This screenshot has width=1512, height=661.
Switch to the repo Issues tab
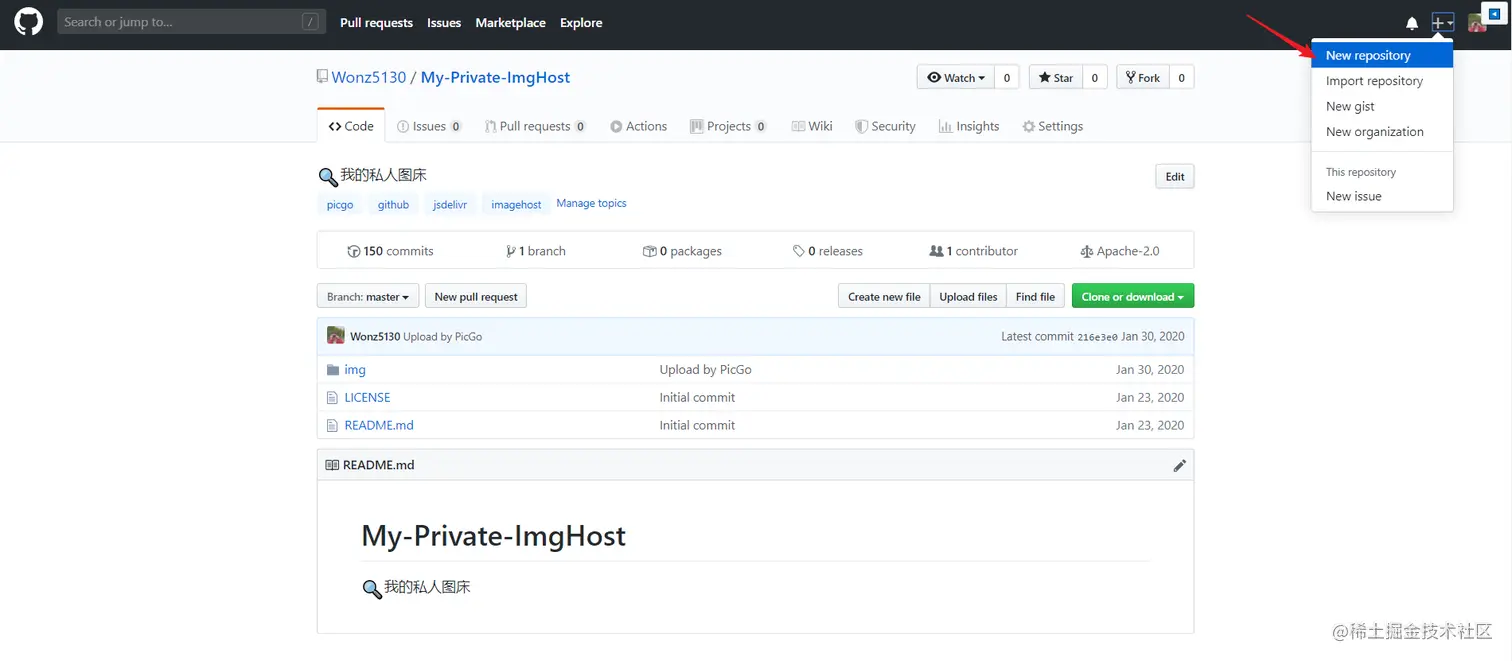pos(429,126)
